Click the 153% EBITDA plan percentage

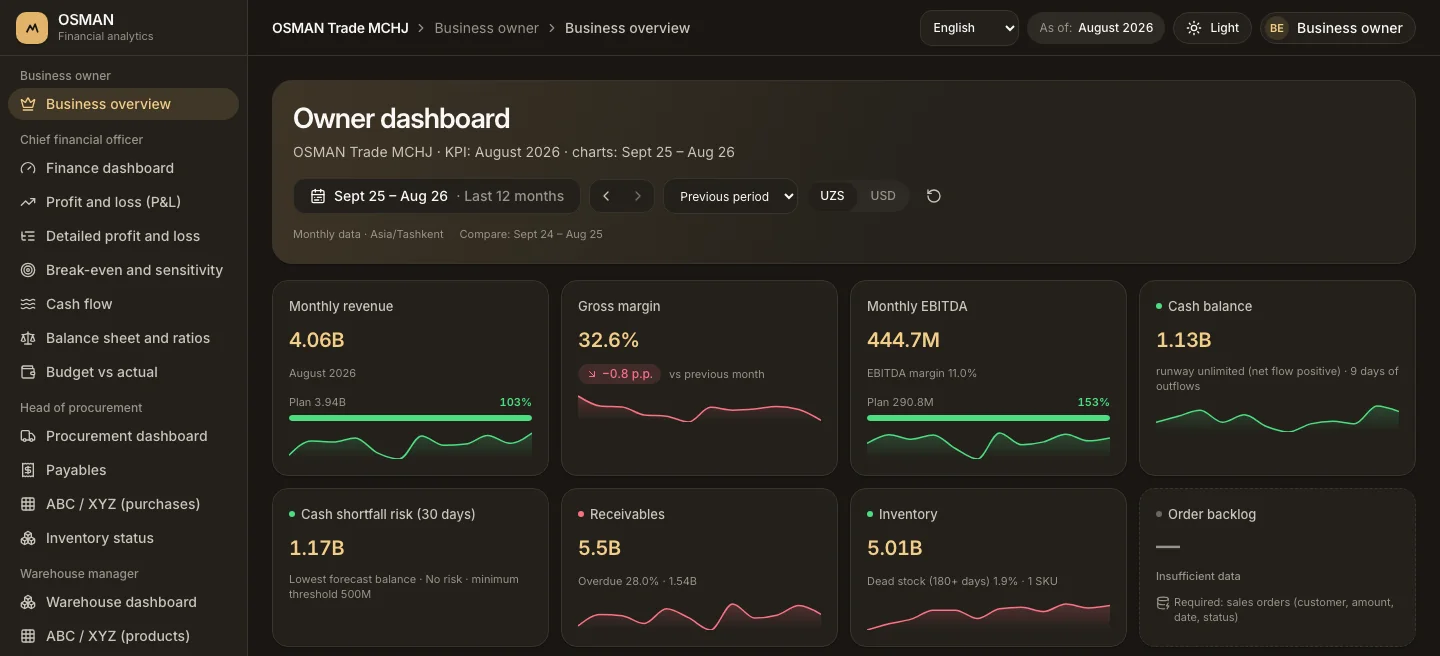[1093, 402]
